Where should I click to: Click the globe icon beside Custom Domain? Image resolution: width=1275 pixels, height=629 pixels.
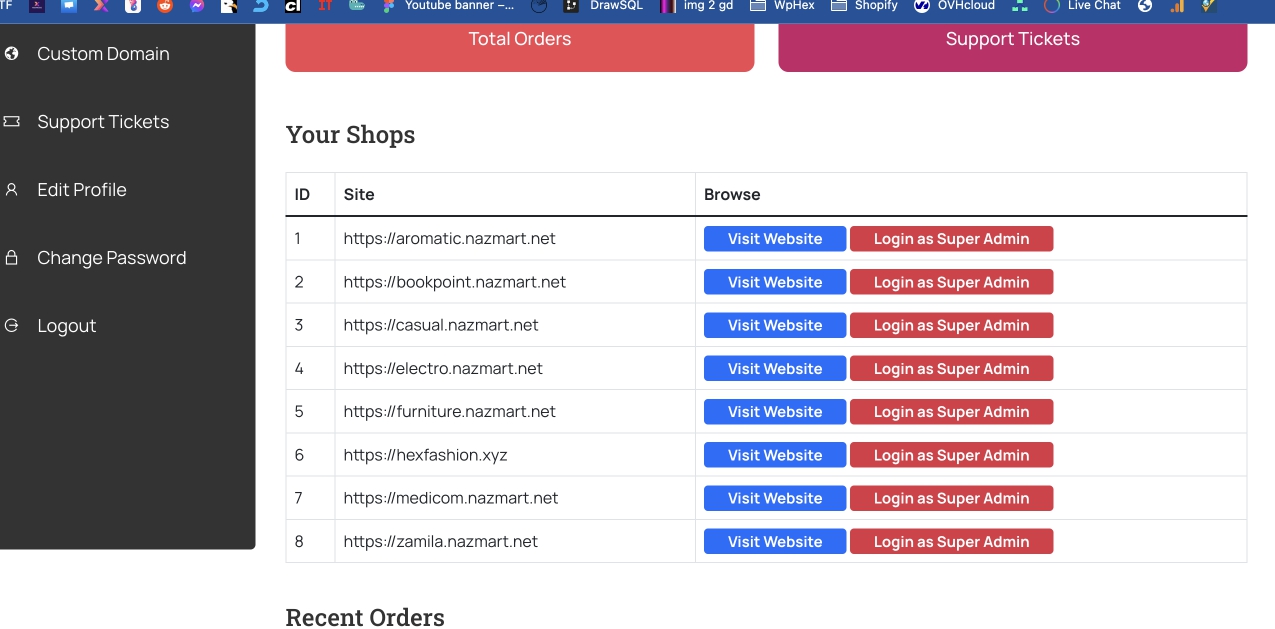point(12,53)
